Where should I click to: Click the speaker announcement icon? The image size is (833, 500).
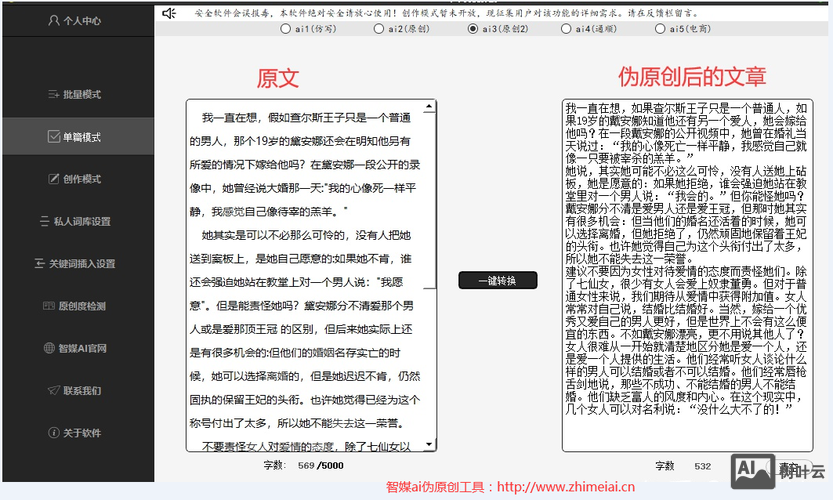169,13
